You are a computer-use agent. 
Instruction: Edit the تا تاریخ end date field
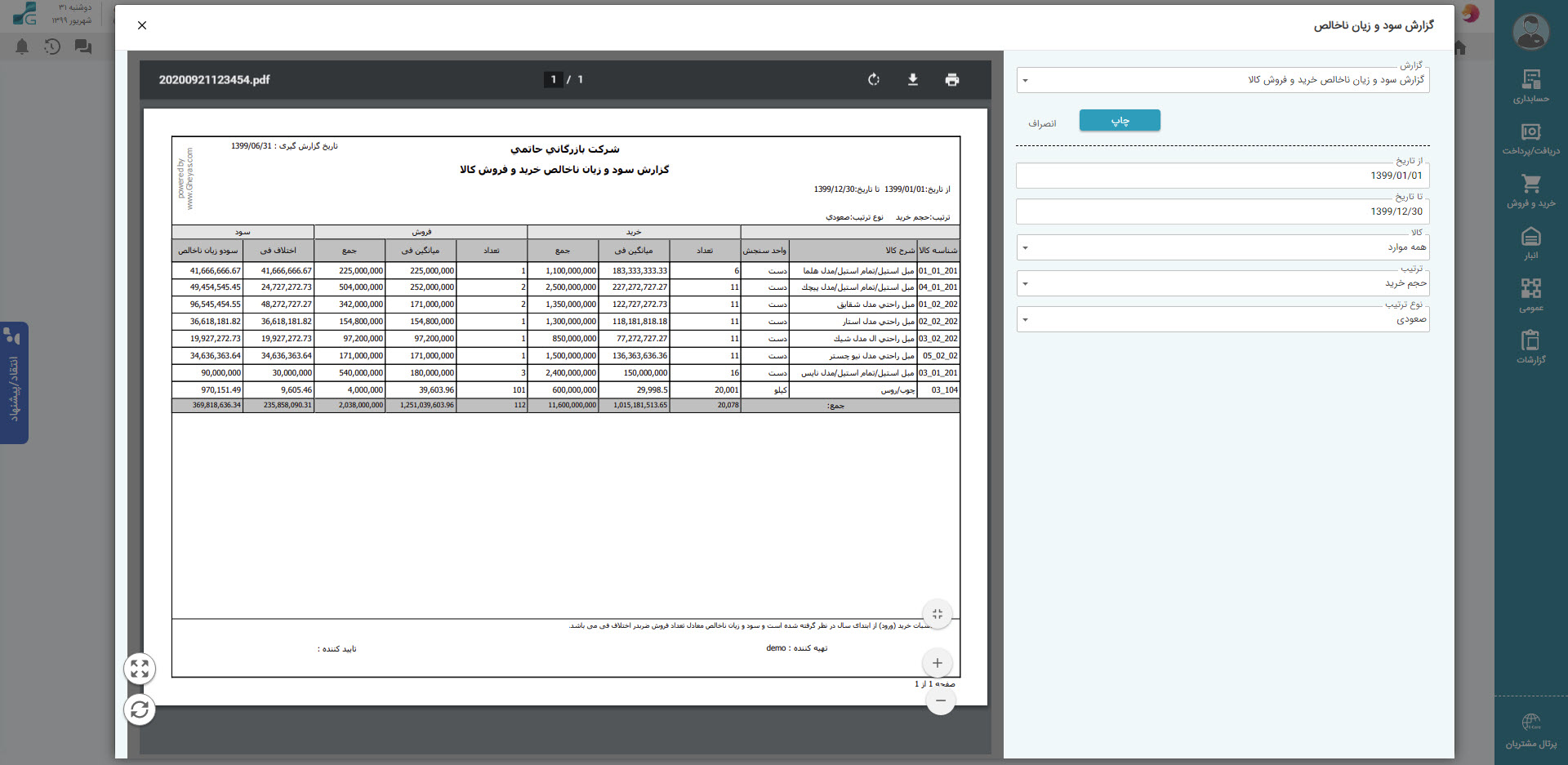point(1223,211)
